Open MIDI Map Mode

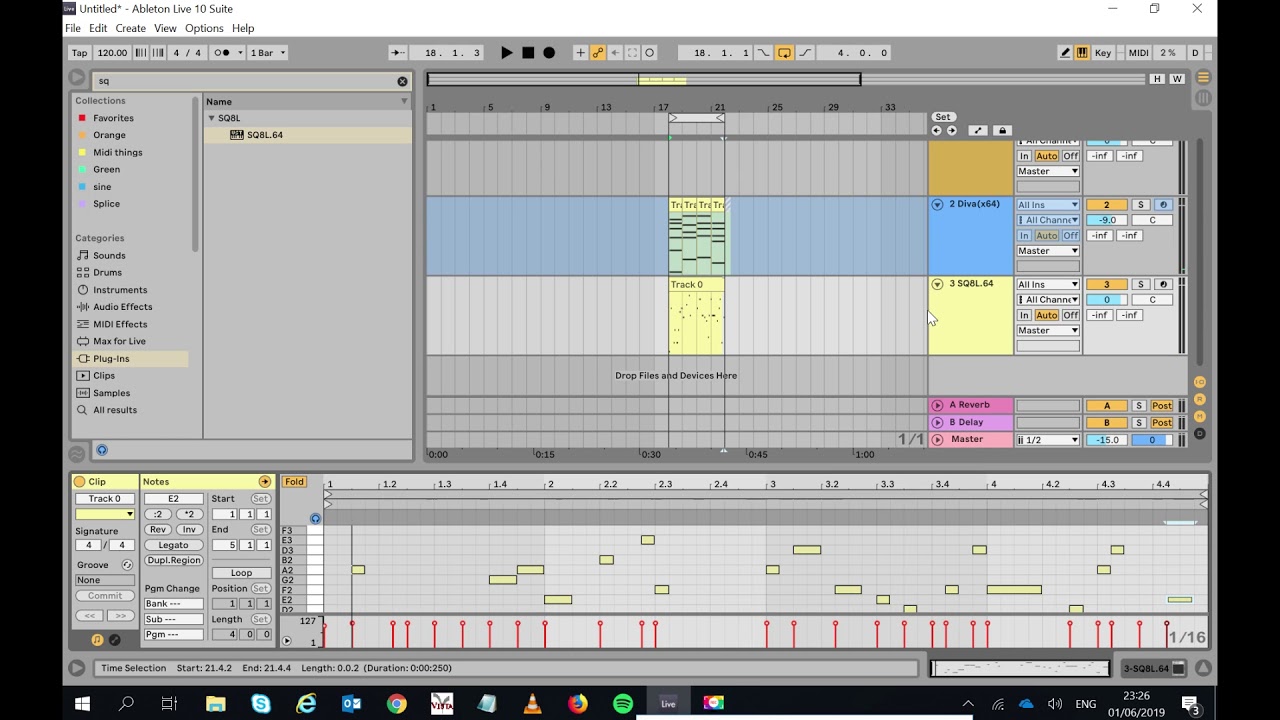[1138, 53]
